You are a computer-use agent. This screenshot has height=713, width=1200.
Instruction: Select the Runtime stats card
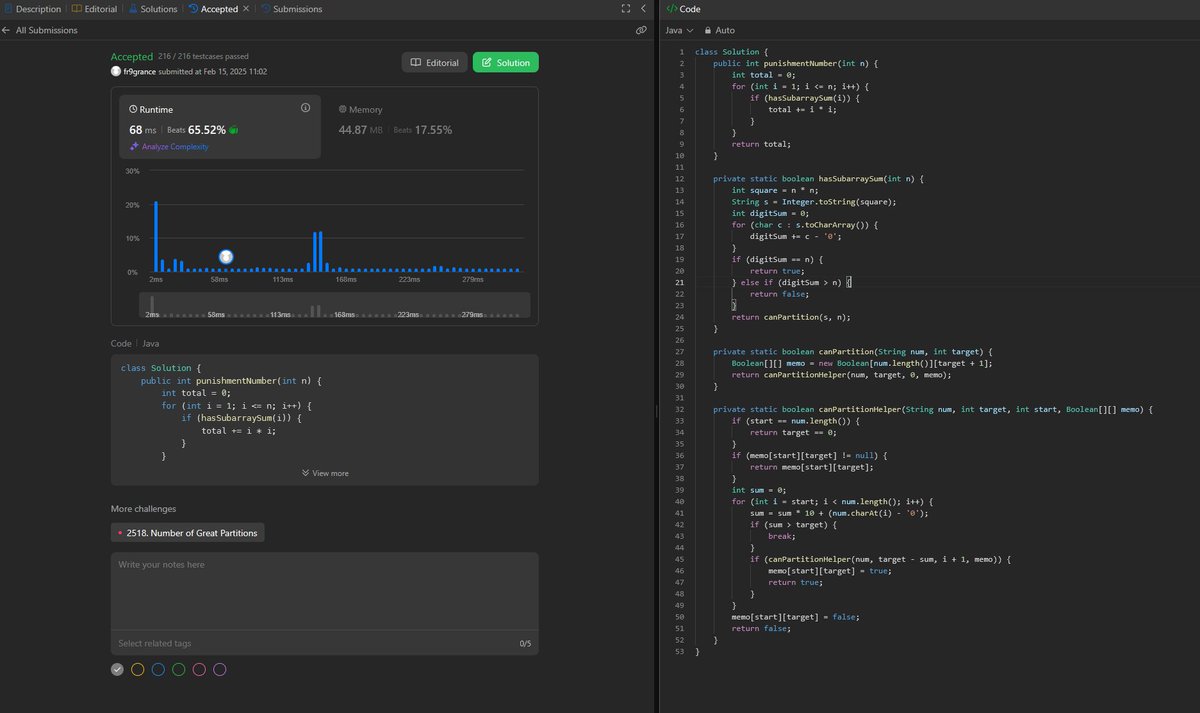coord(221,127)
